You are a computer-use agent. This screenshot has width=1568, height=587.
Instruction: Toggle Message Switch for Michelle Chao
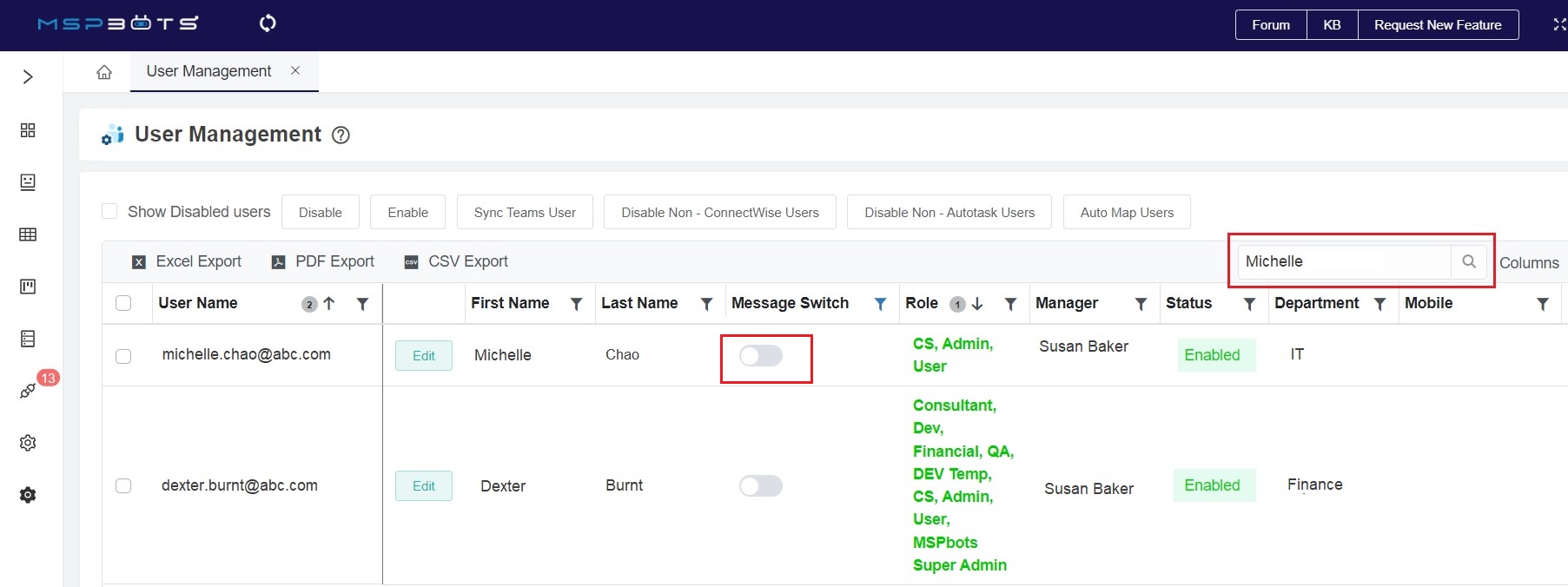click(761, 356)
